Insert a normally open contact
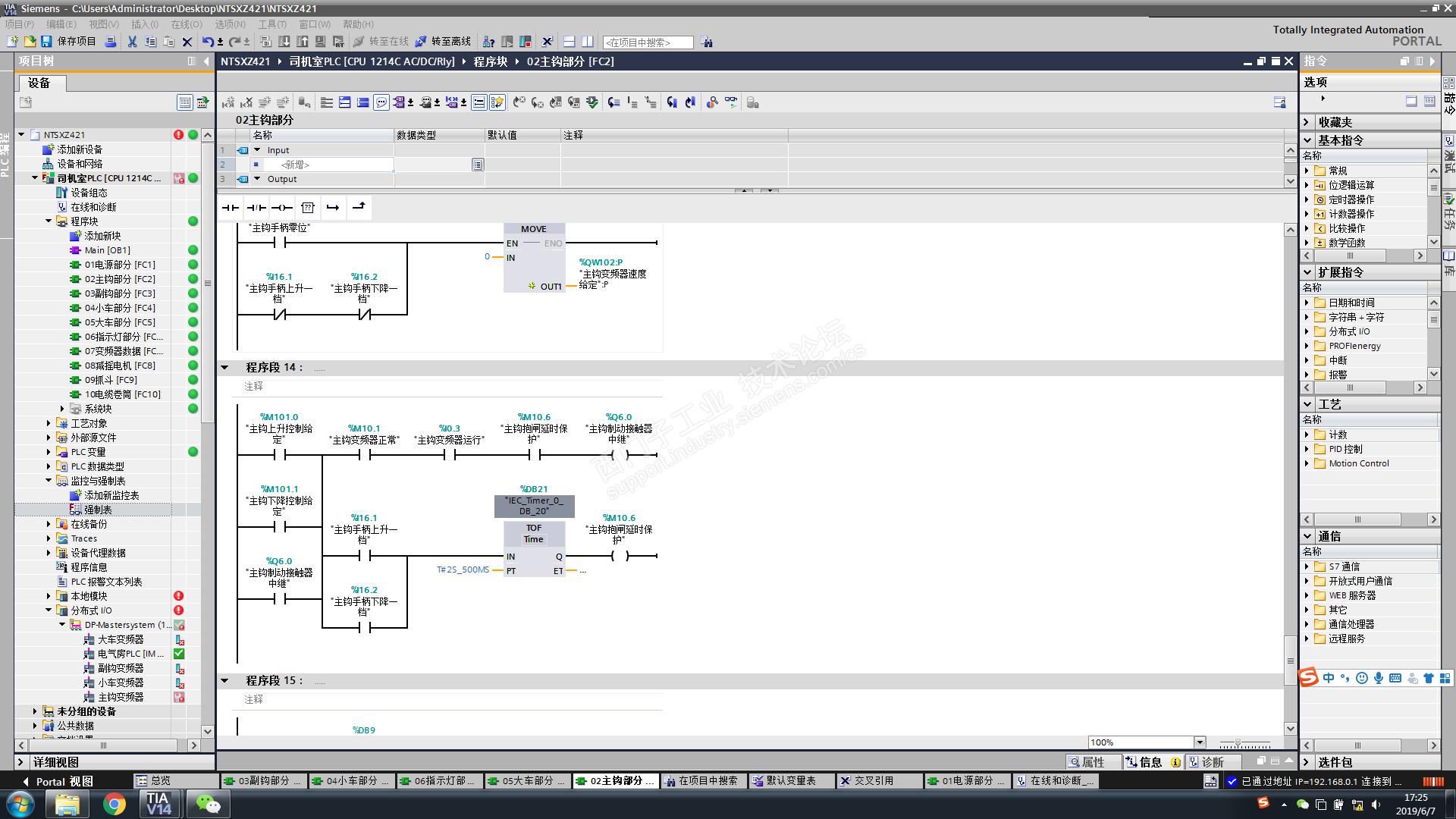The height and width of the screenshot is (819, 1456). click(x=231, y=208)
